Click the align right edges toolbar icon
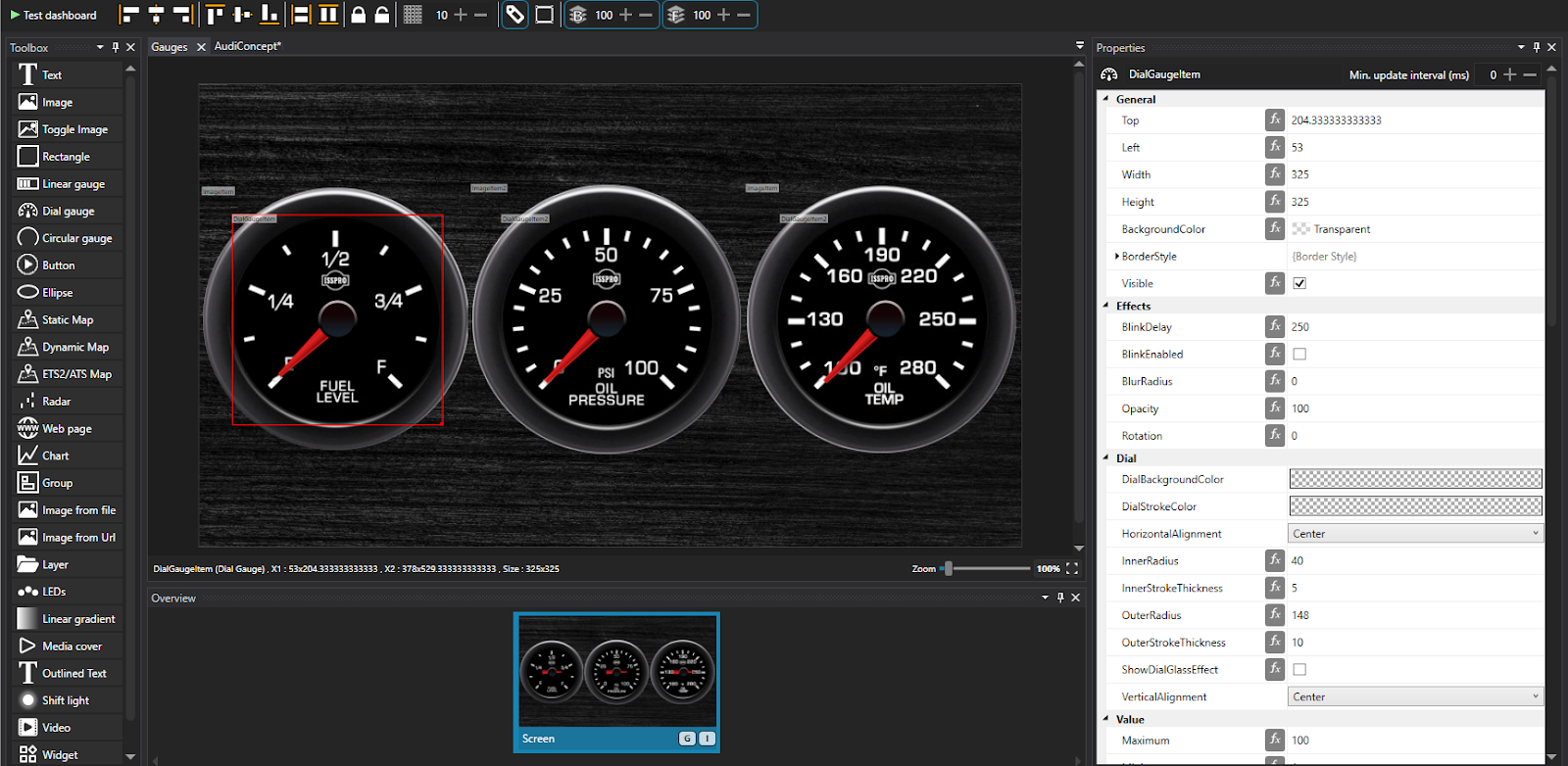The height and width of the screenshot is (766, 1568). [x=182, y=15]
